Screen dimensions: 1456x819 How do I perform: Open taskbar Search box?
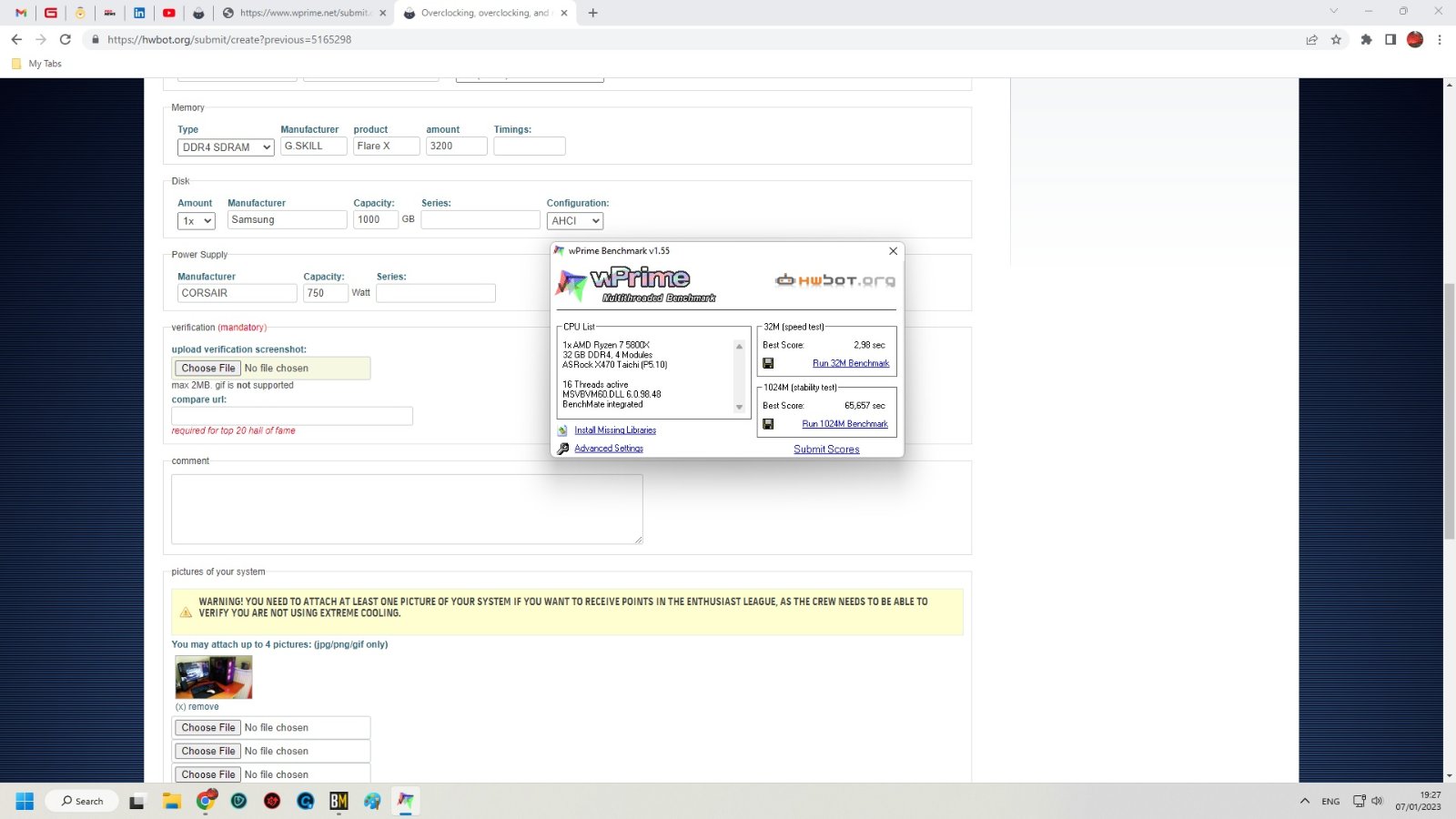click(x=83, y=801)
